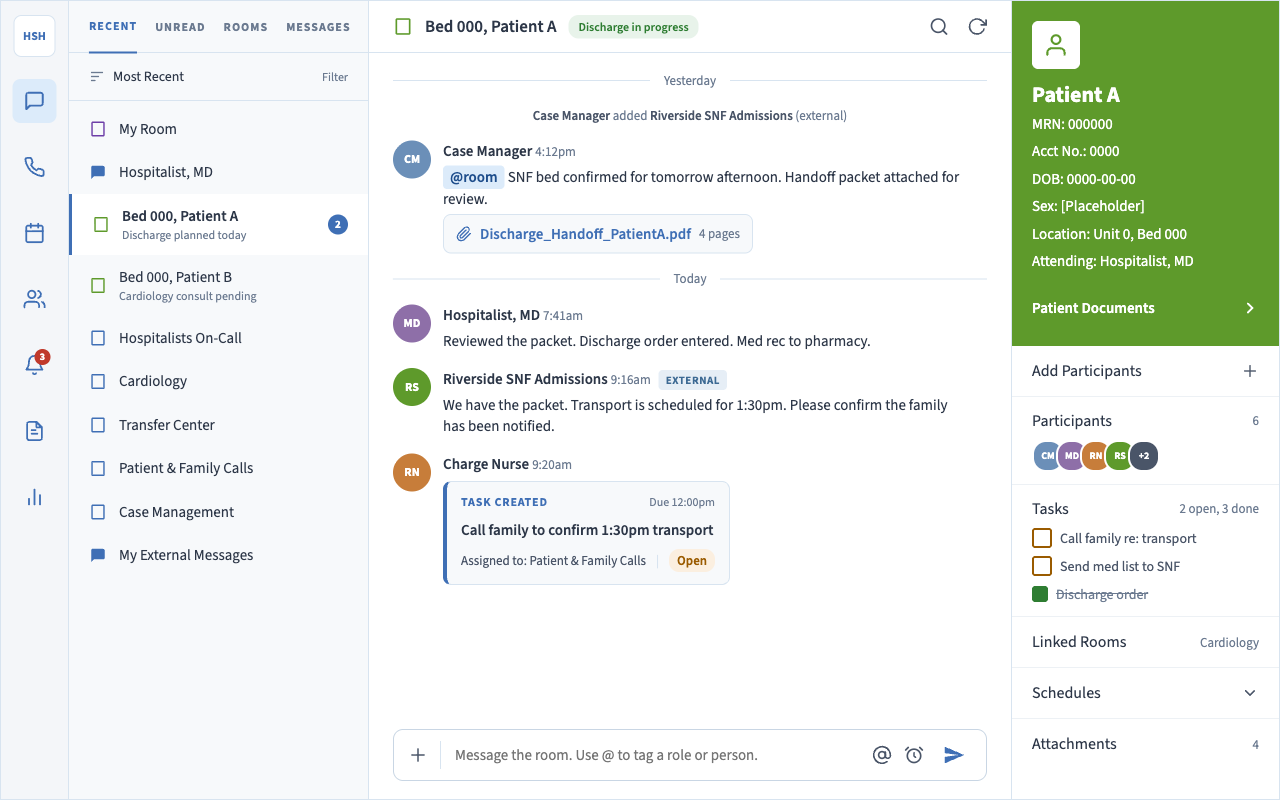Viewport: 1280px width, 800px height.
Task: Click the plus attachment icon in composer
Action: [418, 755]
